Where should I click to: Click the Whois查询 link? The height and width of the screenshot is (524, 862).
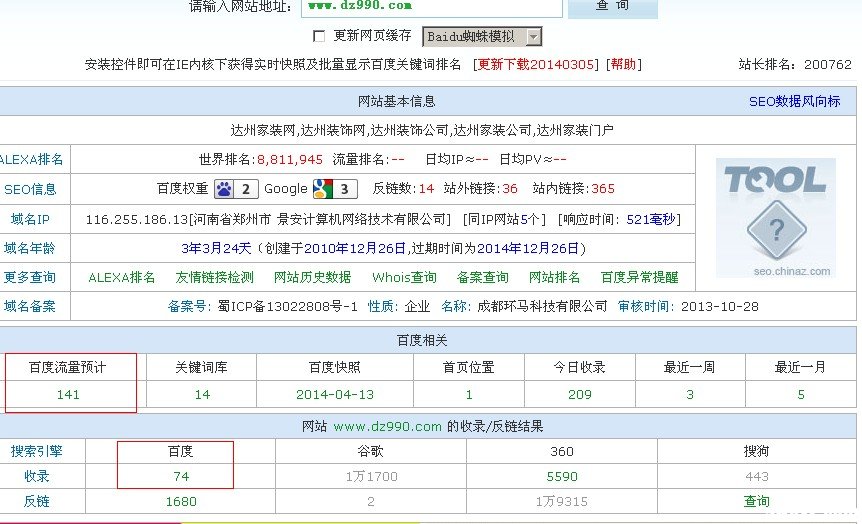click(404, 277)
